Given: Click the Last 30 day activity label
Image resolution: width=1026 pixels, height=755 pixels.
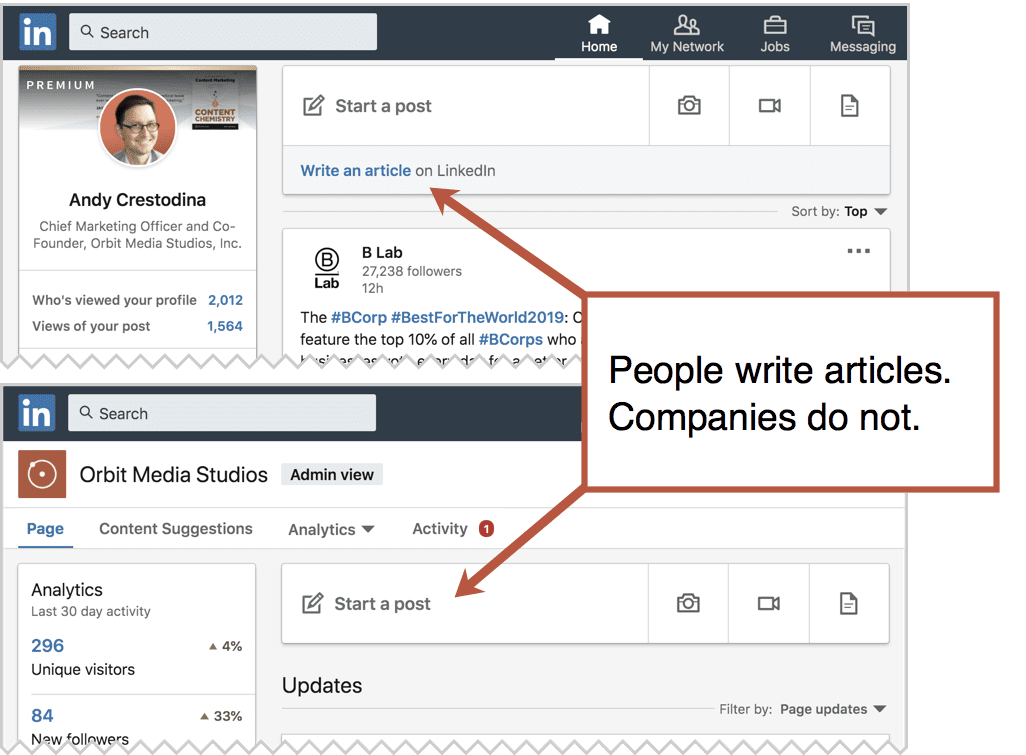Looking at the screenshot, I should [x=91, y=611].
